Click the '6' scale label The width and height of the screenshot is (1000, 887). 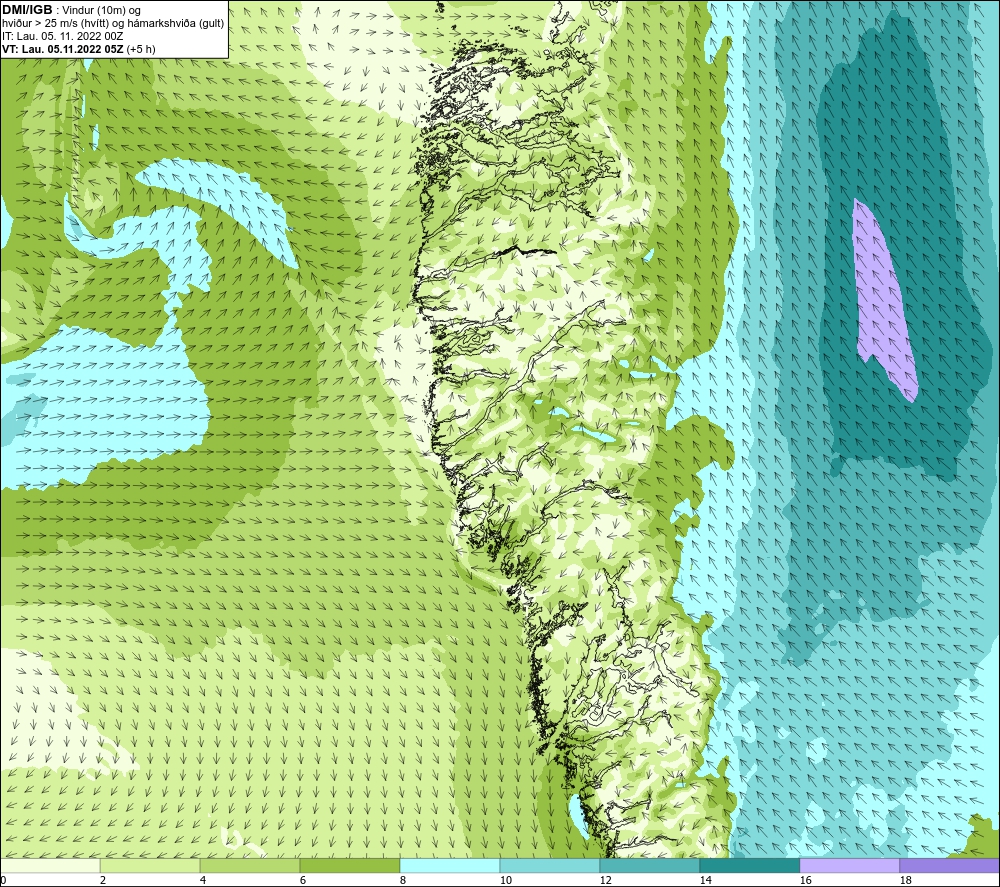pyautogui.click(x=303, y=880)
